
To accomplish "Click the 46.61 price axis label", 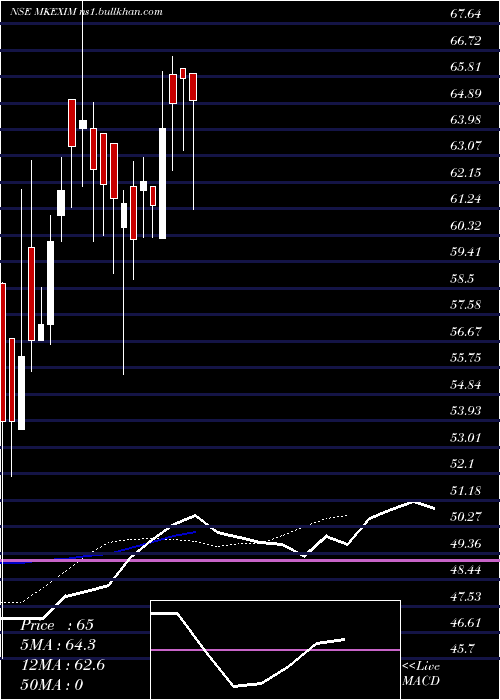I will (466, 622).
